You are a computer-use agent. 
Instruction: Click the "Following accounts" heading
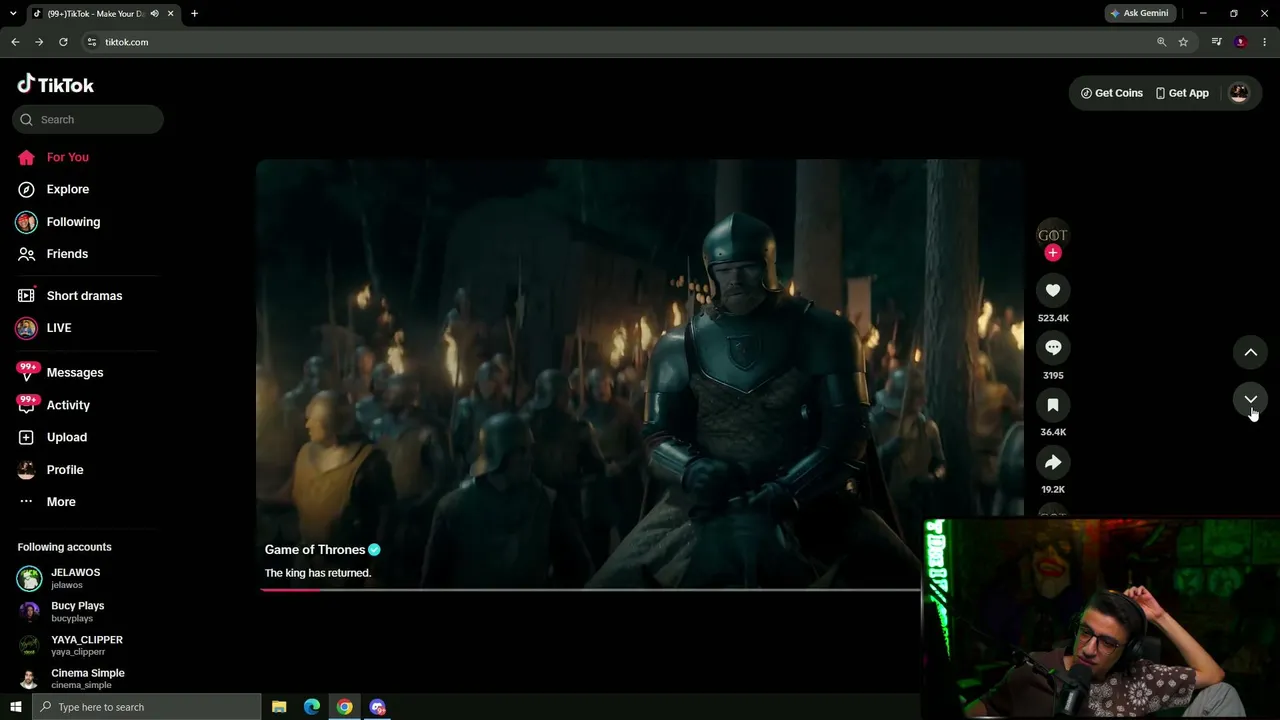click(64, 547)
